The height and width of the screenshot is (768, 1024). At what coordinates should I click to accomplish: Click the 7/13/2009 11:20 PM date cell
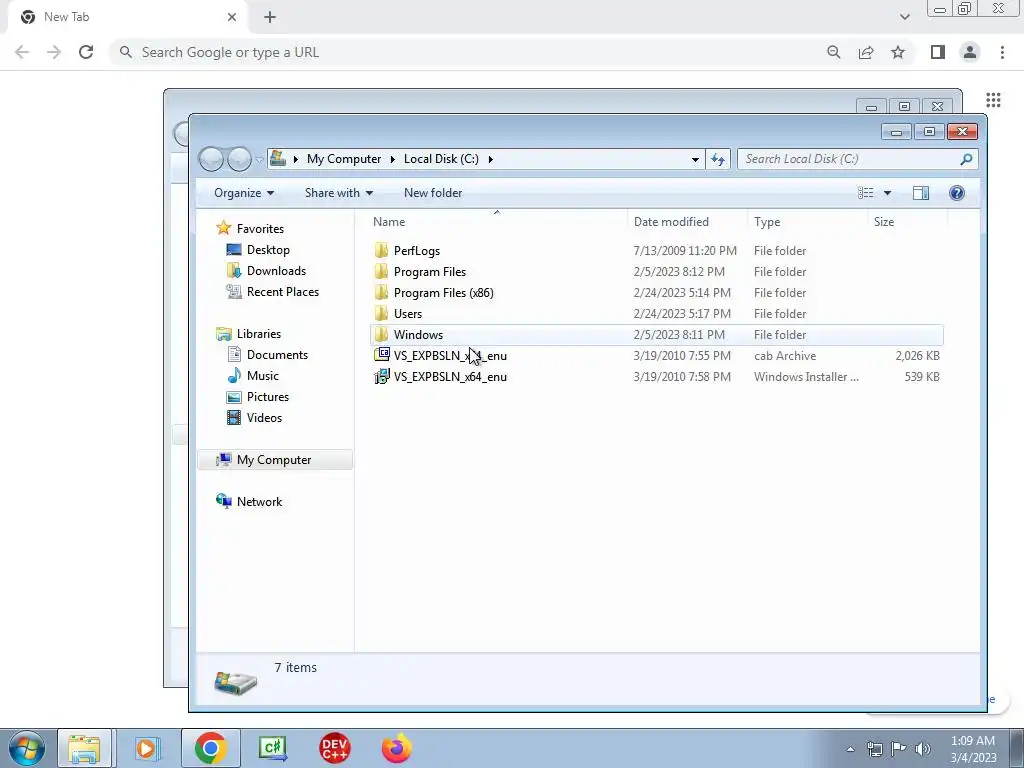(685, 251)
